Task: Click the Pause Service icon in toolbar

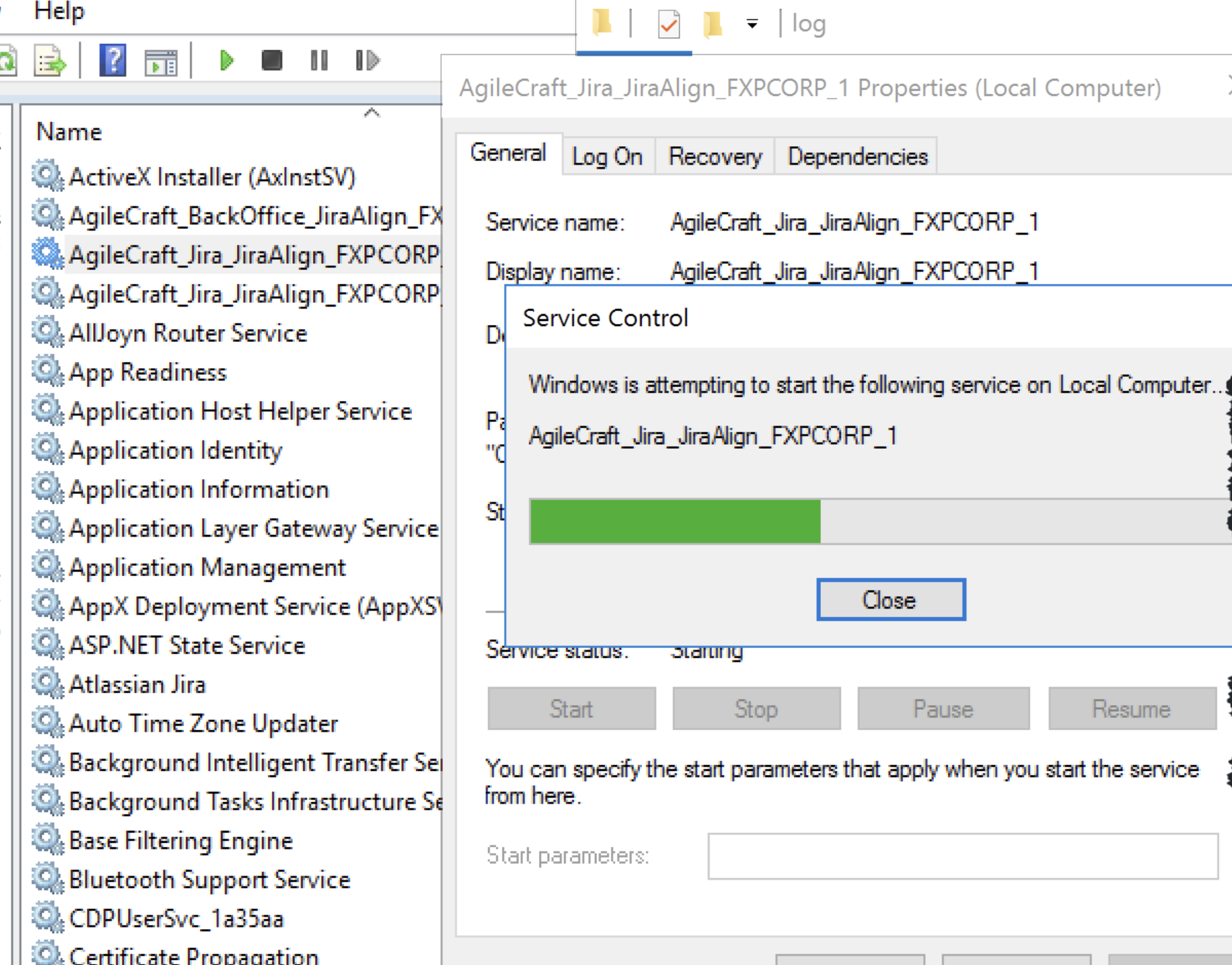Action: tap(319, 60)
